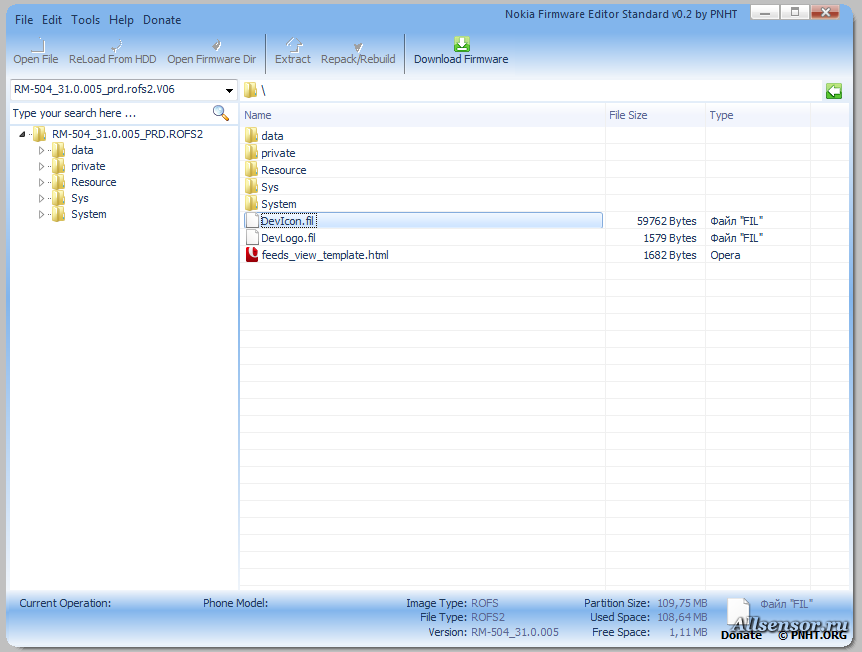
Task: Open the firmware file selection dropdown
Action: (x=229, y=90)
